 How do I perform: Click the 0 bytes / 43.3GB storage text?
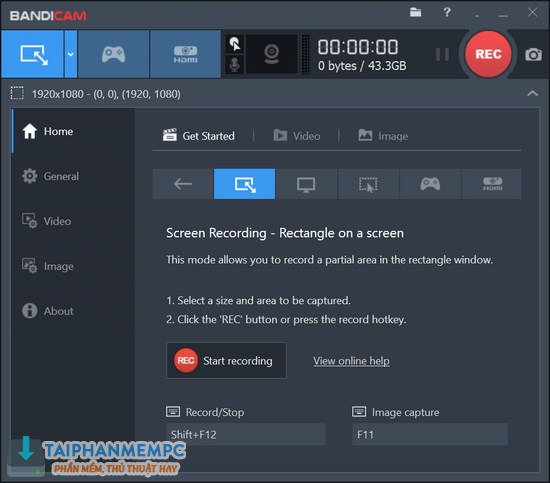(x=362, y=66)
